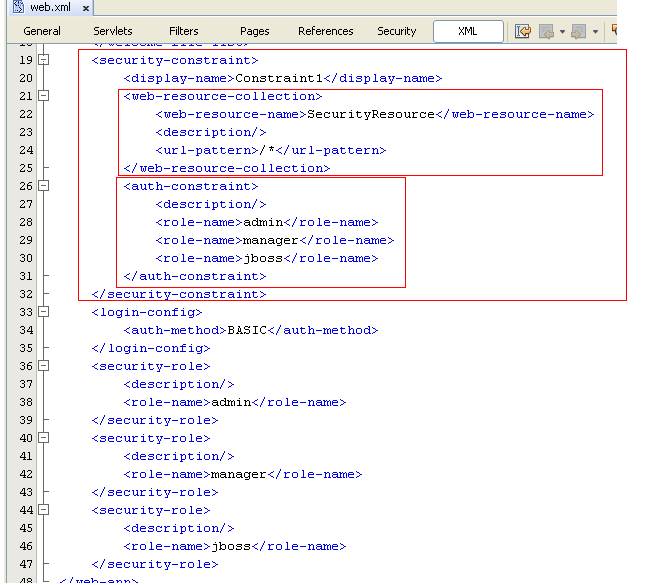Open the Back history dropdown arrow
The width and height of the screenshot is (653, 585).
[562, 32]
